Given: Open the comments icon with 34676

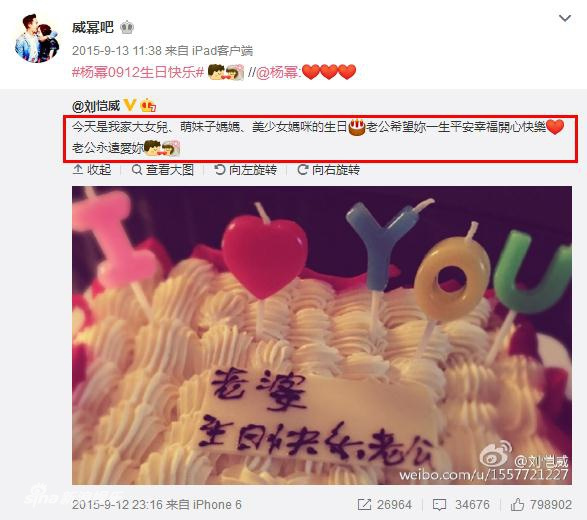Looking at the screenshot, I should coord(461,505).
